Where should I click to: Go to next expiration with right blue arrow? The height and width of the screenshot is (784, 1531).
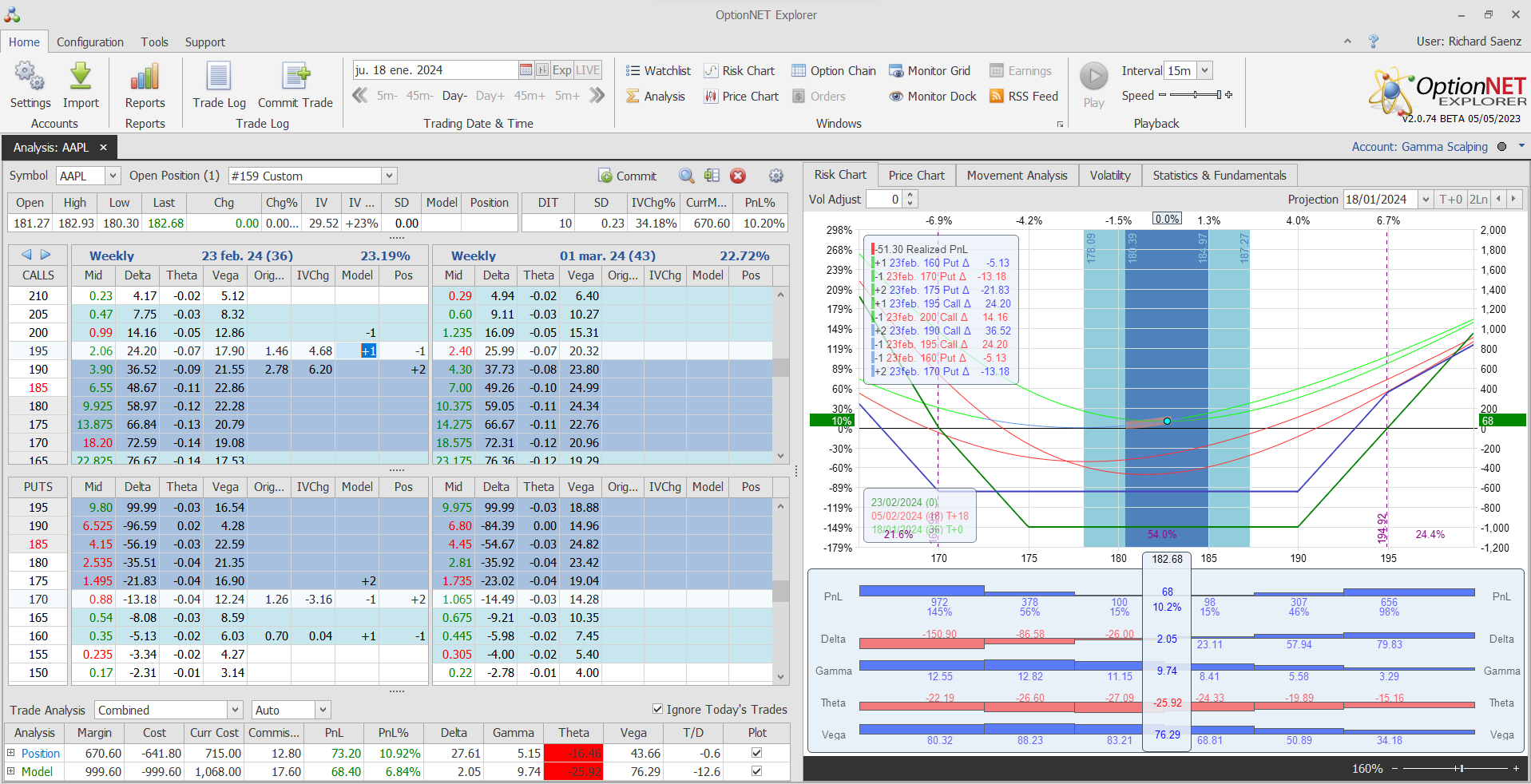pyautogui.click(x=46, y=255)
